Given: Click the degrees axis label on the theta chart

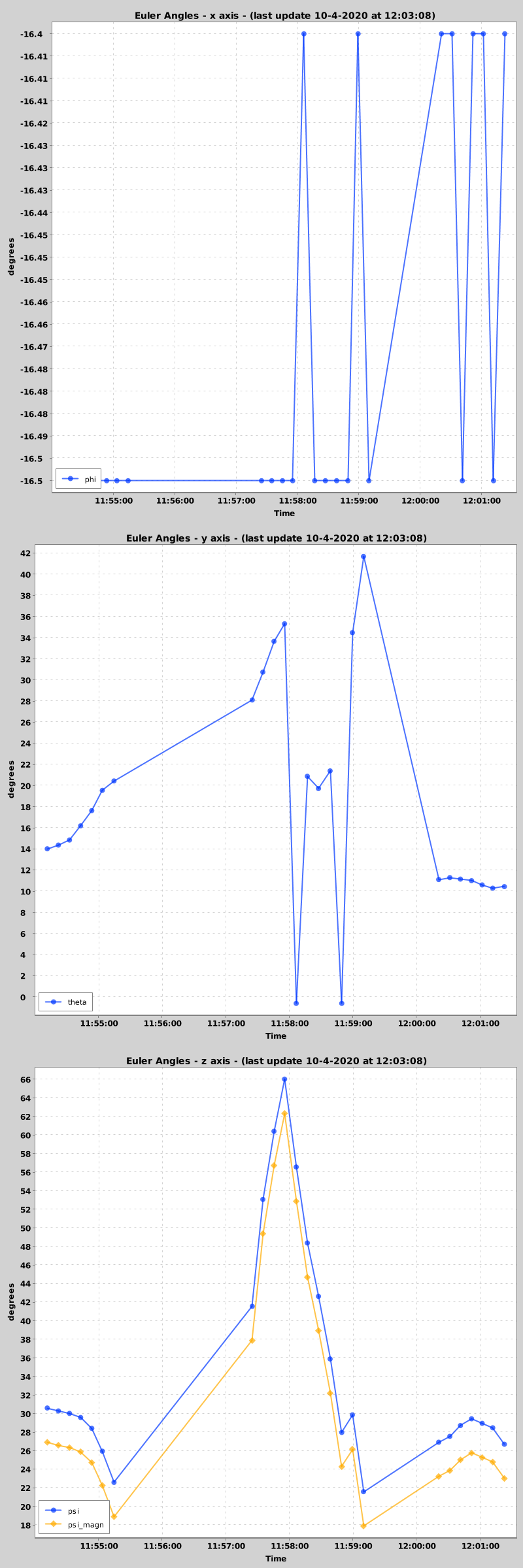Looking at the screenshot, I should pyautogui.click(x=11, y=779).
